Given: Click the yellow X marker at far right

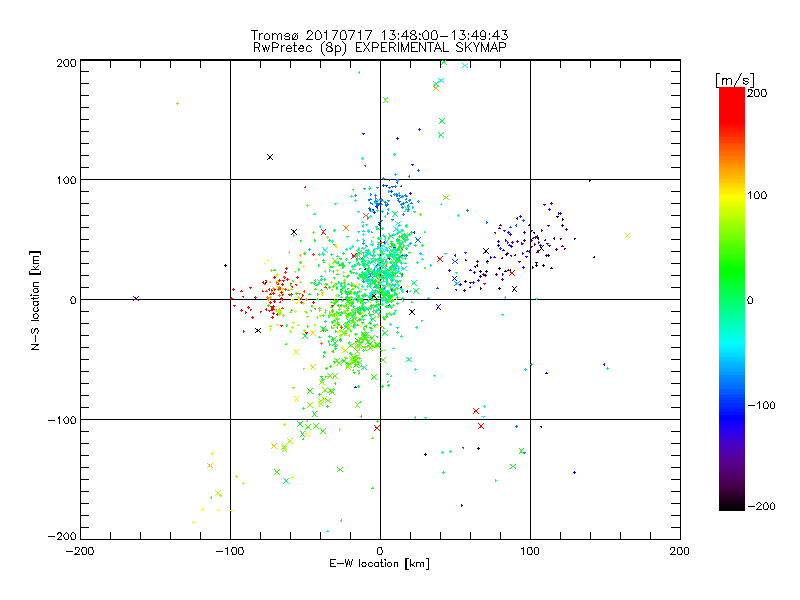Looking at the screenshot, I should [628, 236].
